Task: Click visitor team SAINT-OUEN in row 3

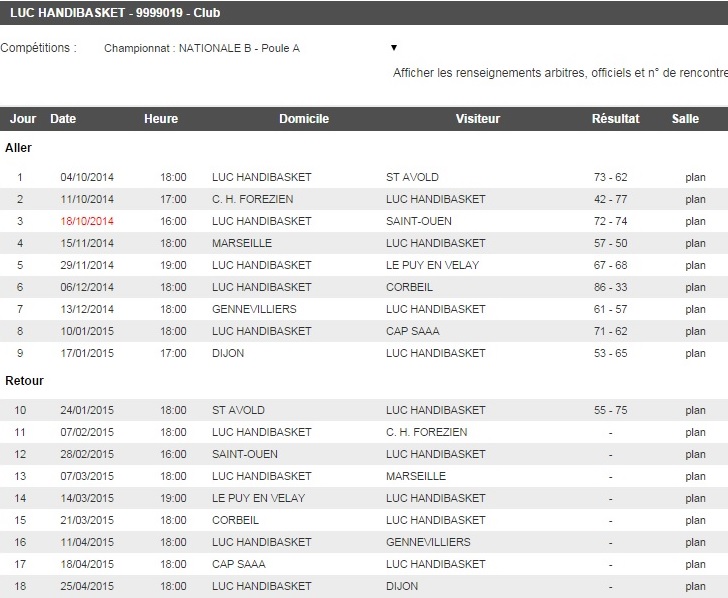Action: (x=419, y=221)
